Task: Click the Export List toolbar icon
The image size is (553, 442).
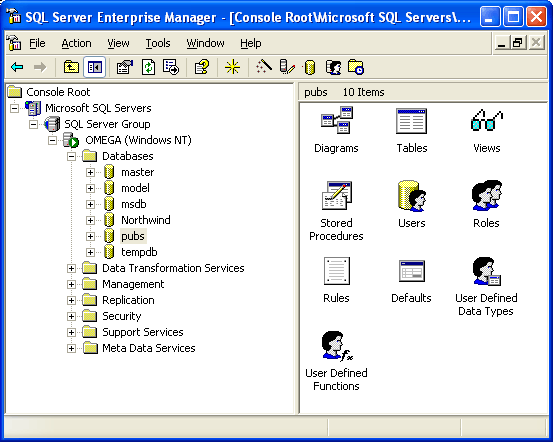Action: click(171, 67)
